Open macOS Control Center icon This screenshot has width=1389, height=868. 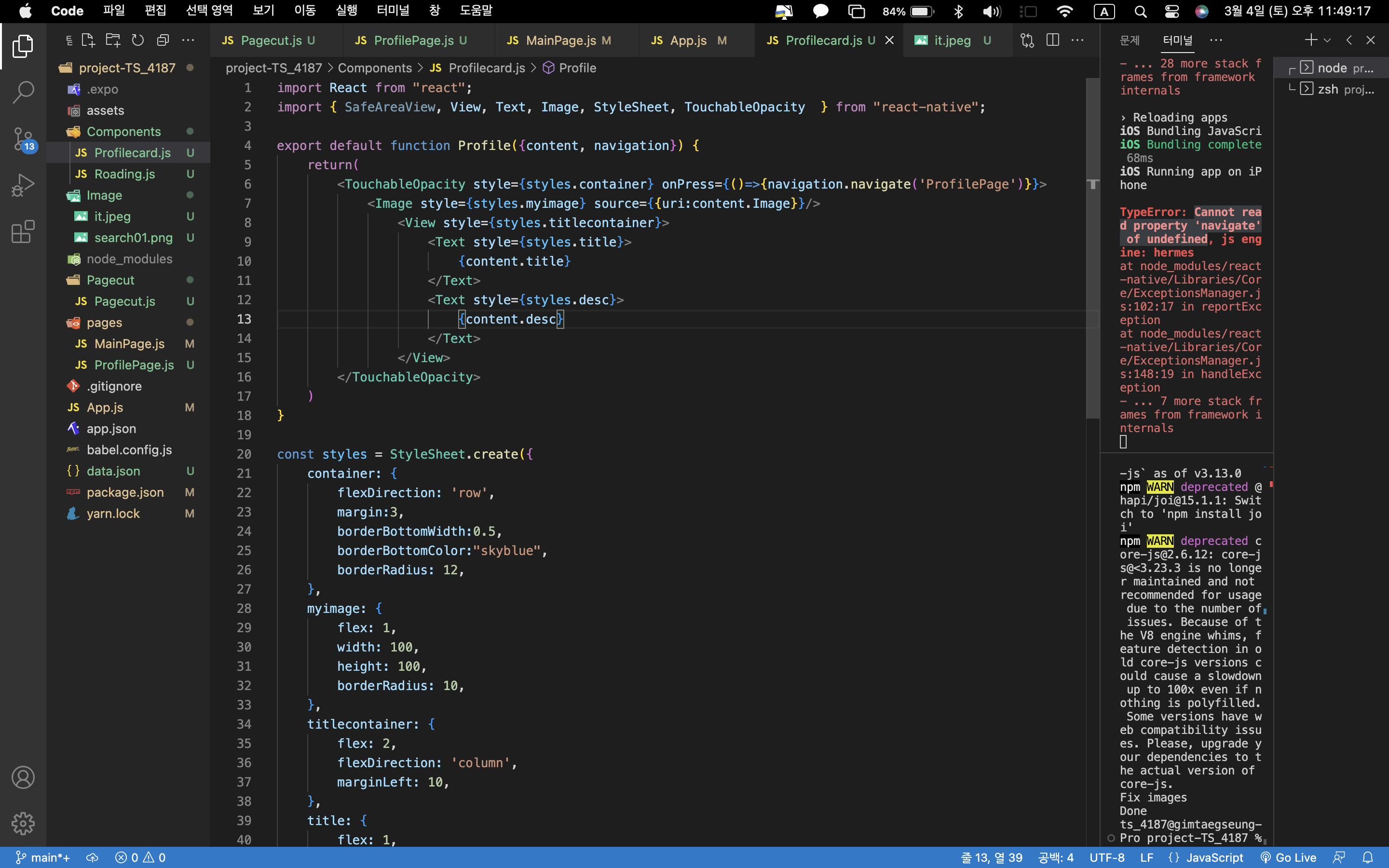(x=1171, y=11)
